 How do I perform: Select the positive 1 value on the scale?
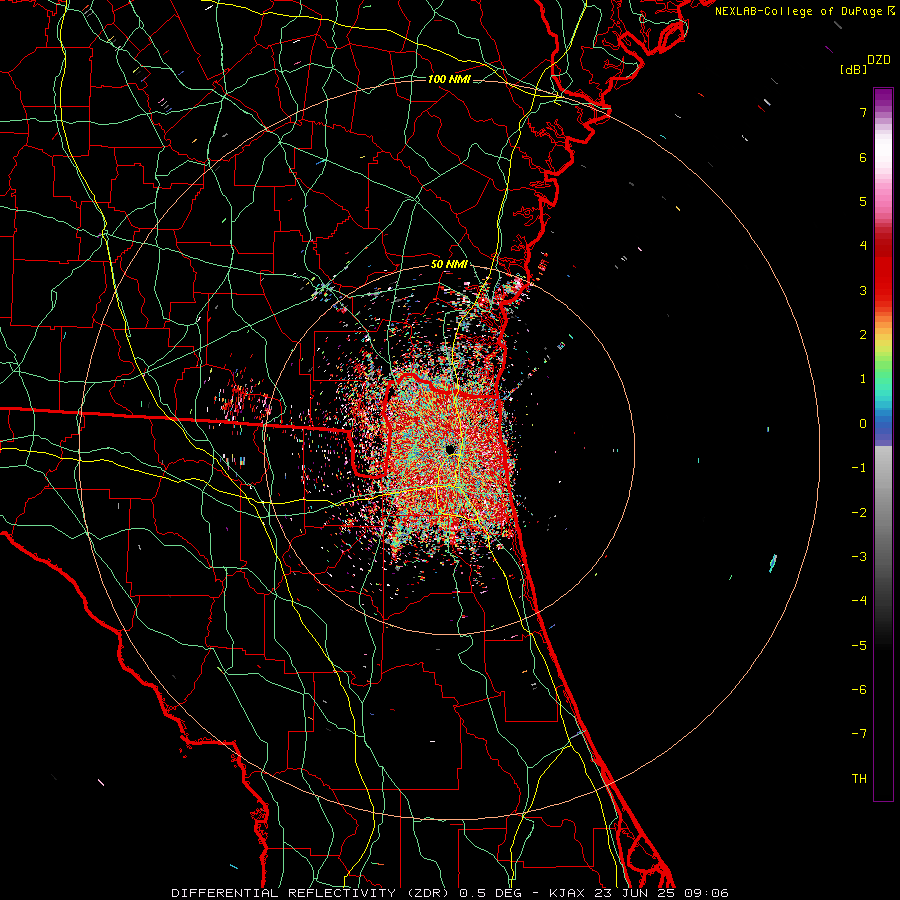click(863, 379)
